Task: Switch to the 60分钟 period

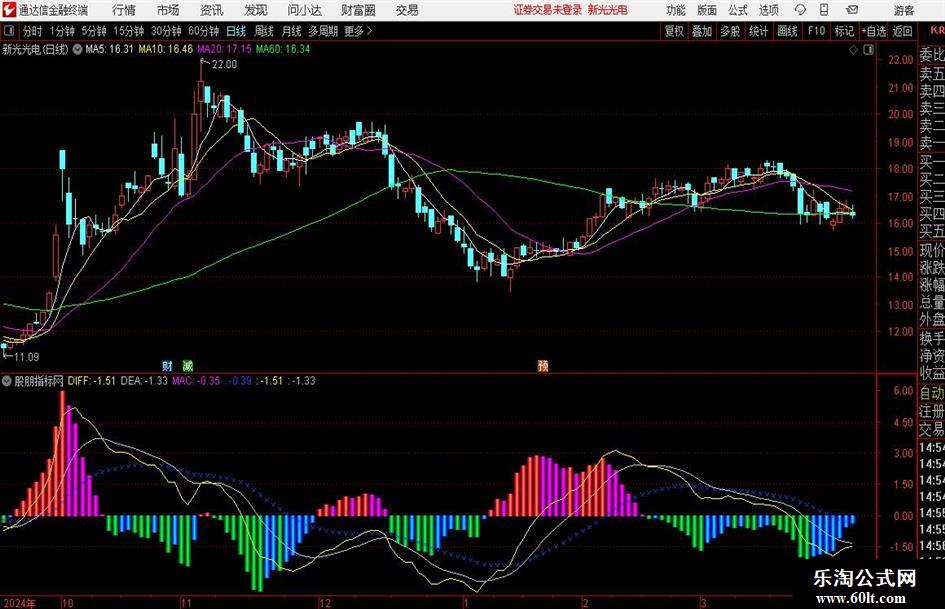Action: (x=203, y=31)
